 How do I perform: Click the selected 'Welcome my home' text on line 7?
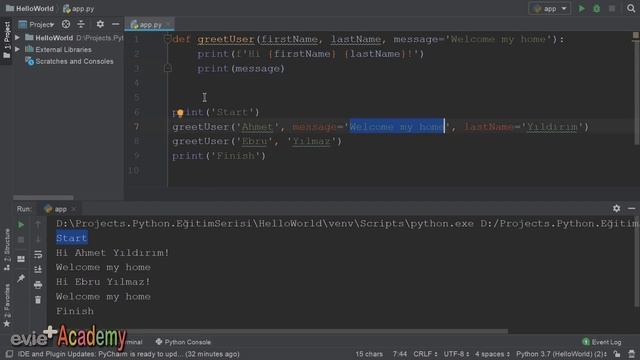[x=397, y=127]
